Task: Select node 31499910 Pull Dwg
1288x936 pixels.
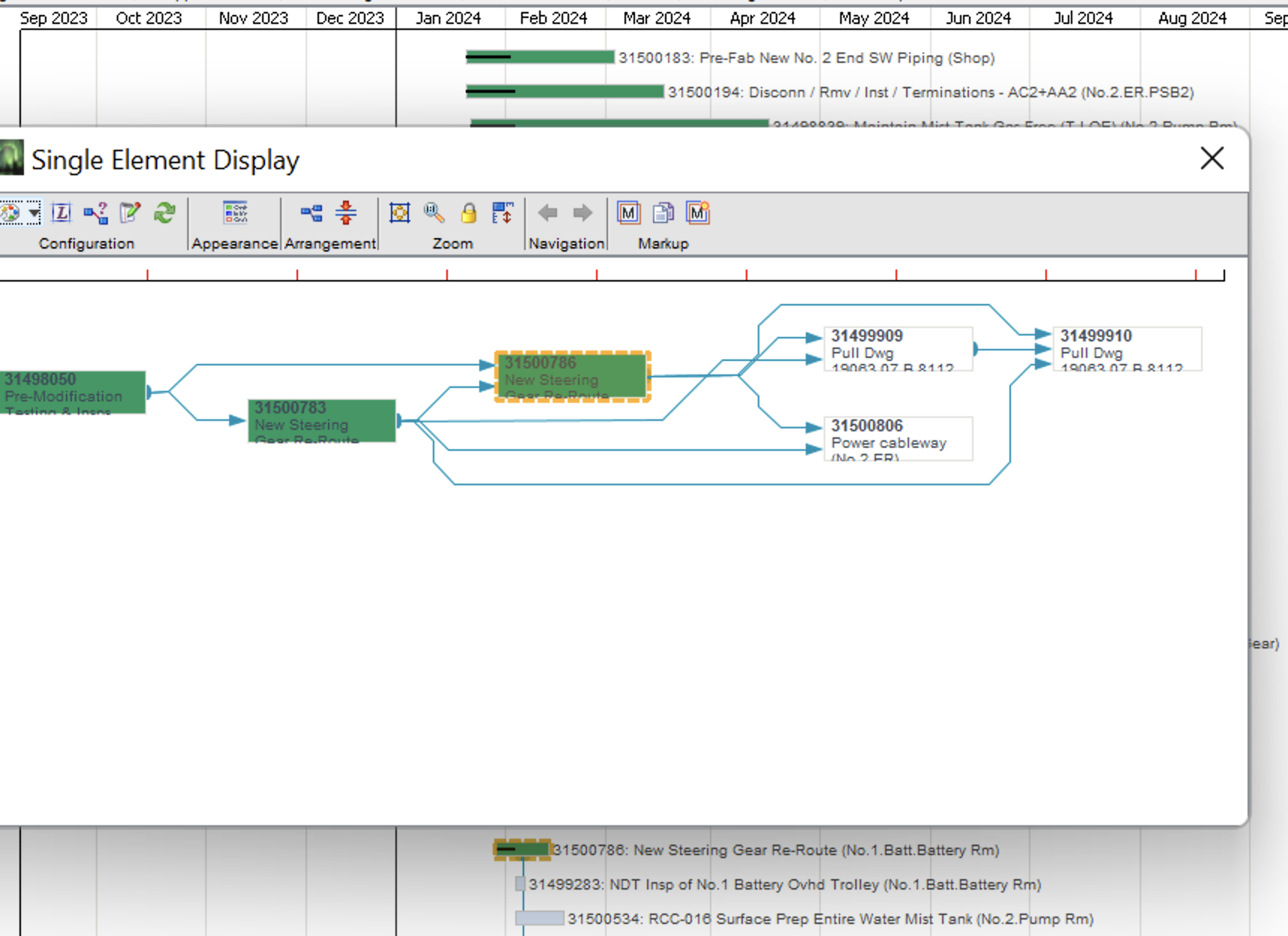Action: coord(1127,349)
